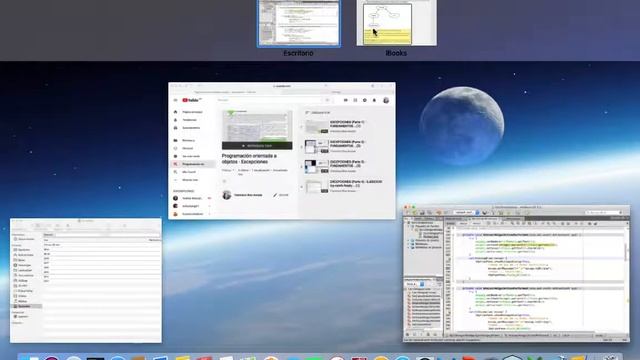This screenshot has height=360, width=640.
Task: Click YouTube search magnifier button
Action: [x=327, y=100]
